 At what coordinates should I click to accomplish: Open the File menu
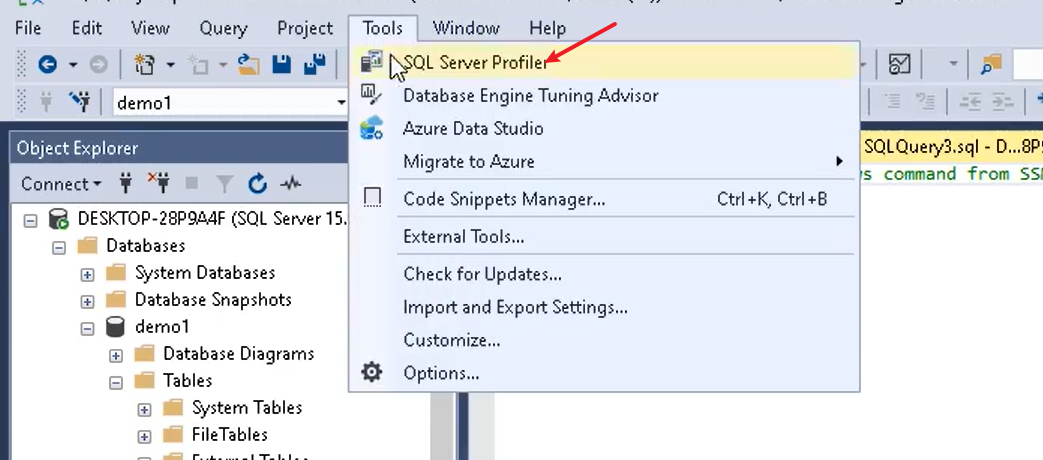tap(28, 29)
